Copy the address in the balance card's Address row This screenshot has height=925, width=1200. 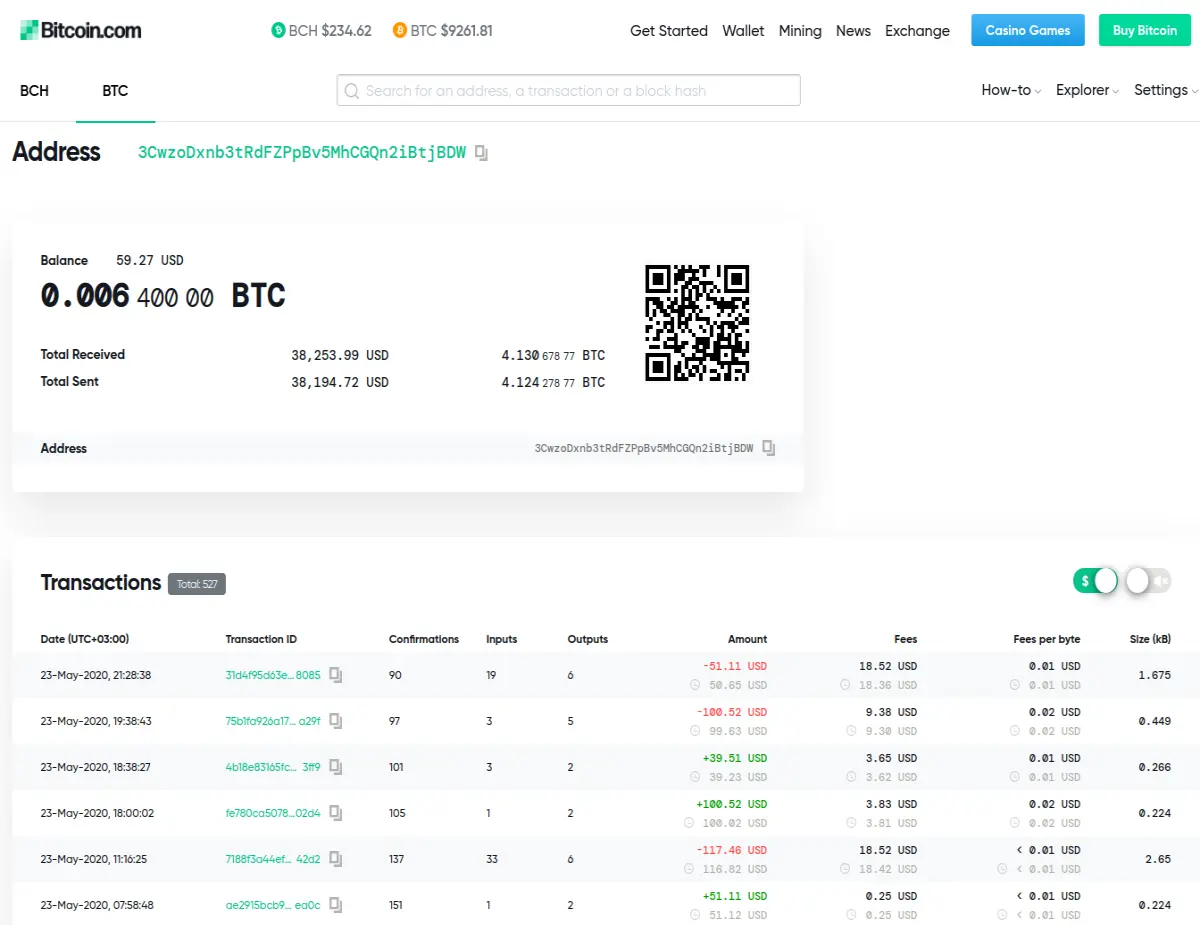pos(769,448)
